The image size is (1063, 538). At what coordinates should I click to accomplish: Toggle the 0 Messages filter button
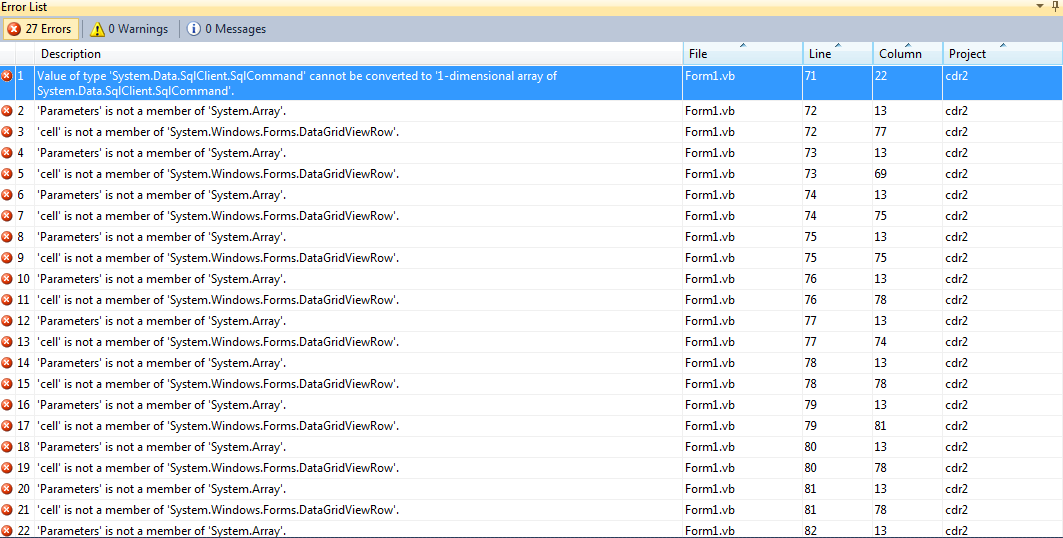pos(226,29)
